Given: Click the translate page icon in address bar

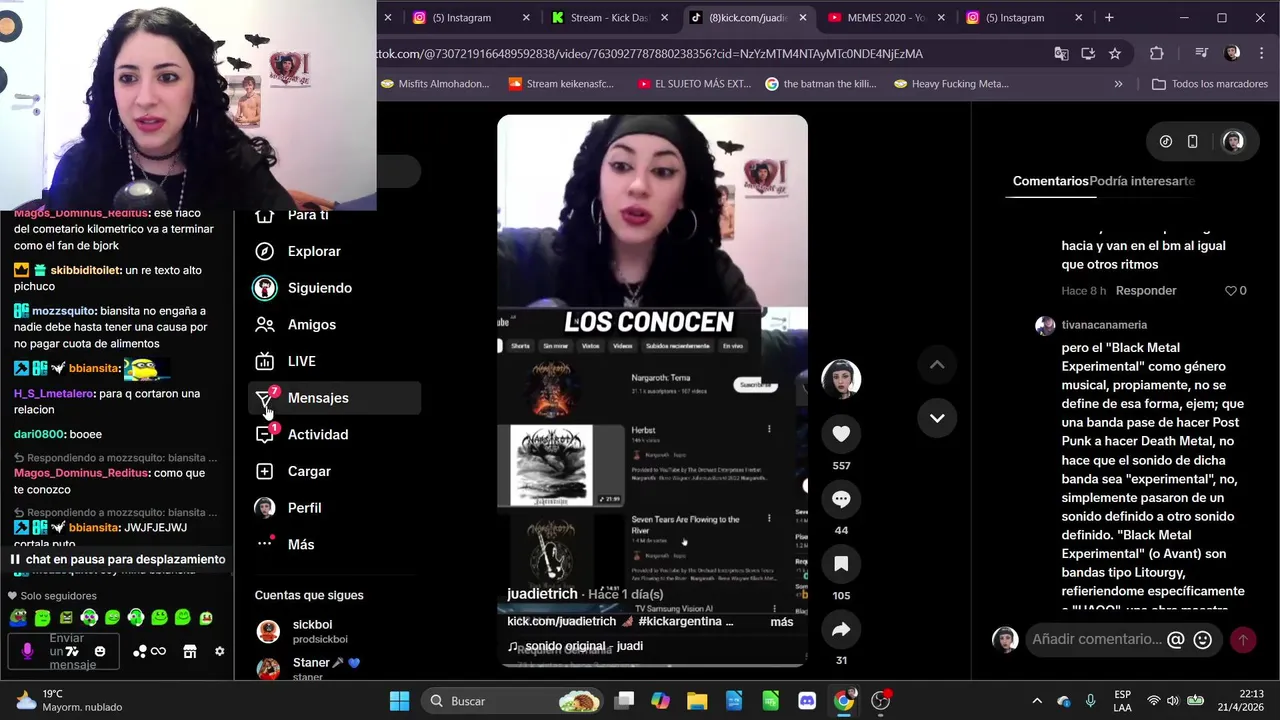Looking at the screenshot, I should [1061, 54].
